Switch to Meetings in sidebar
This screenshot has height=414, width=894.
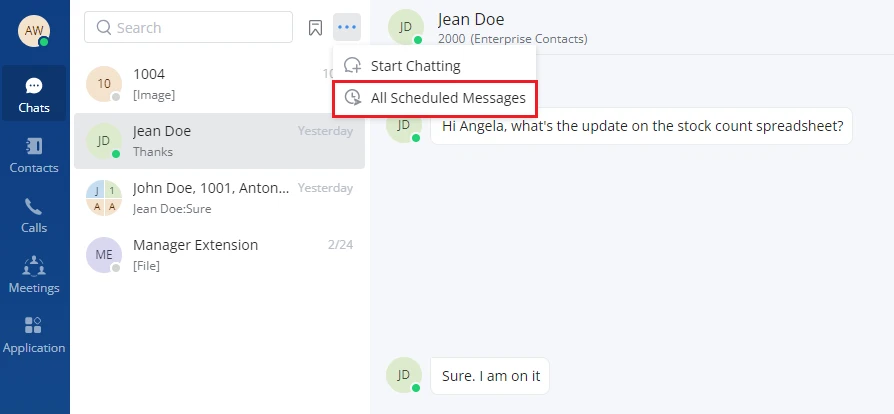tap(34, 274)
